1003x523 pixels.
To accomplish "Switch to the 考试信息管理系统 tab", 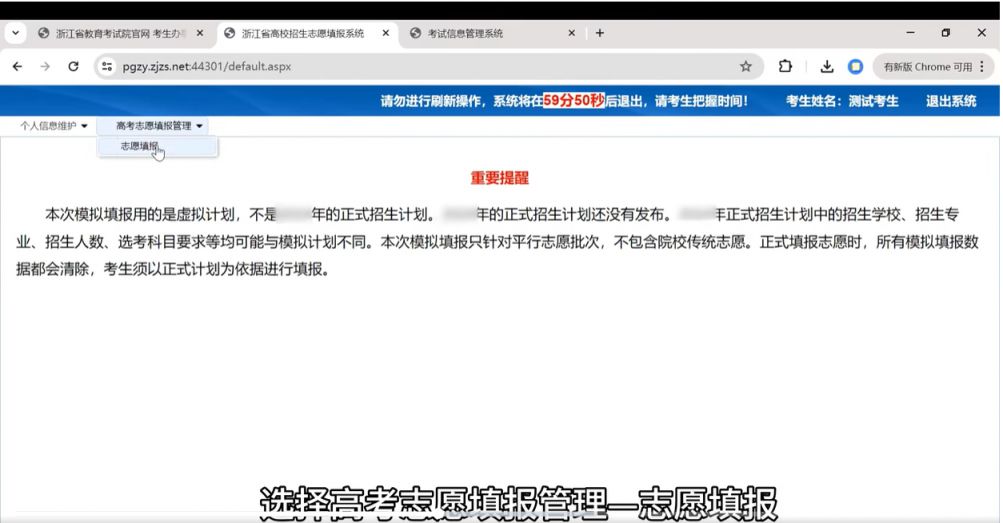I will point(480,33).
